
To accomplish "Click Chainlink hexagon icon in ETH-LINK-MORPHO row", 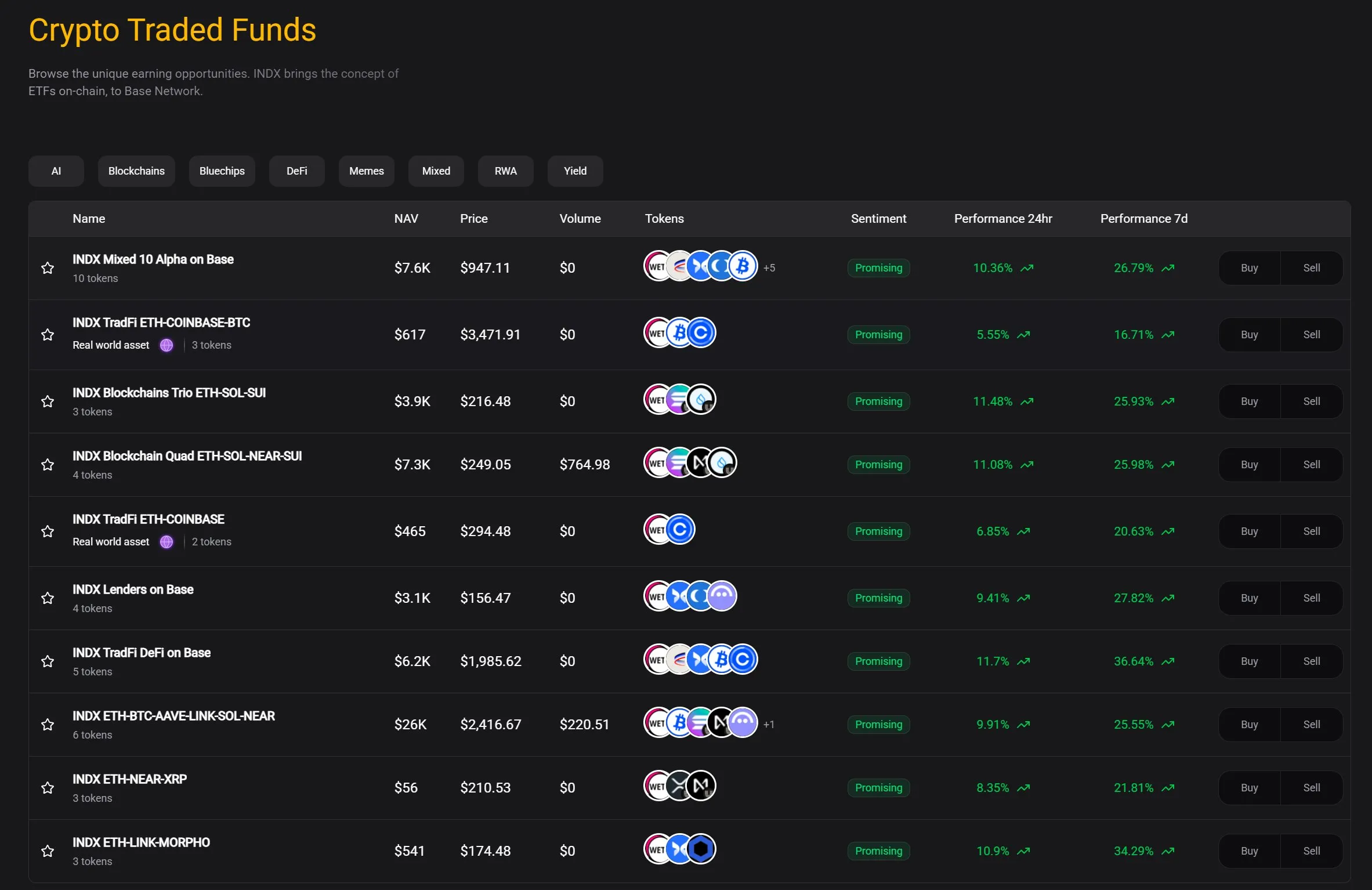I will pyautogui.click(x=701, y=849).
